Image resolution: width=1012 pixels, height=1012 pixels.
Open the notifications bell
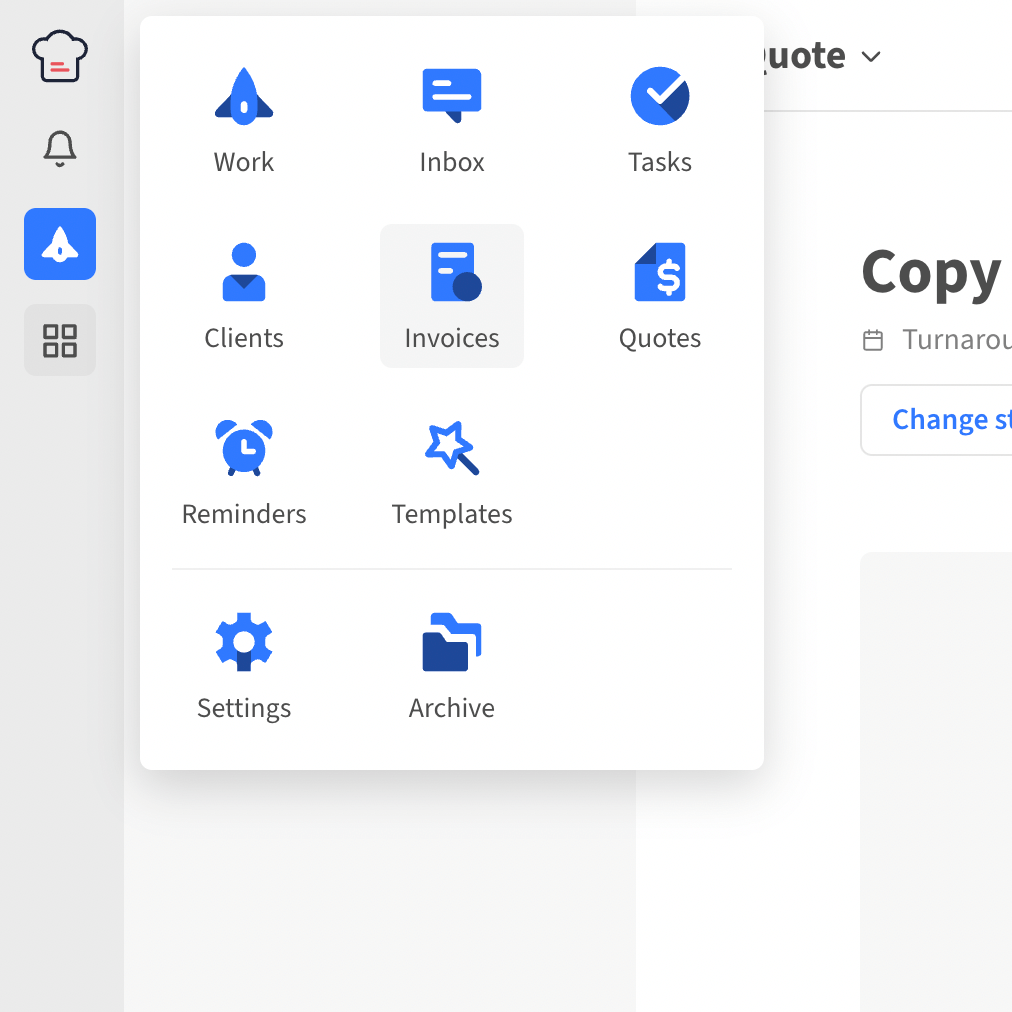tap(60, 148)
